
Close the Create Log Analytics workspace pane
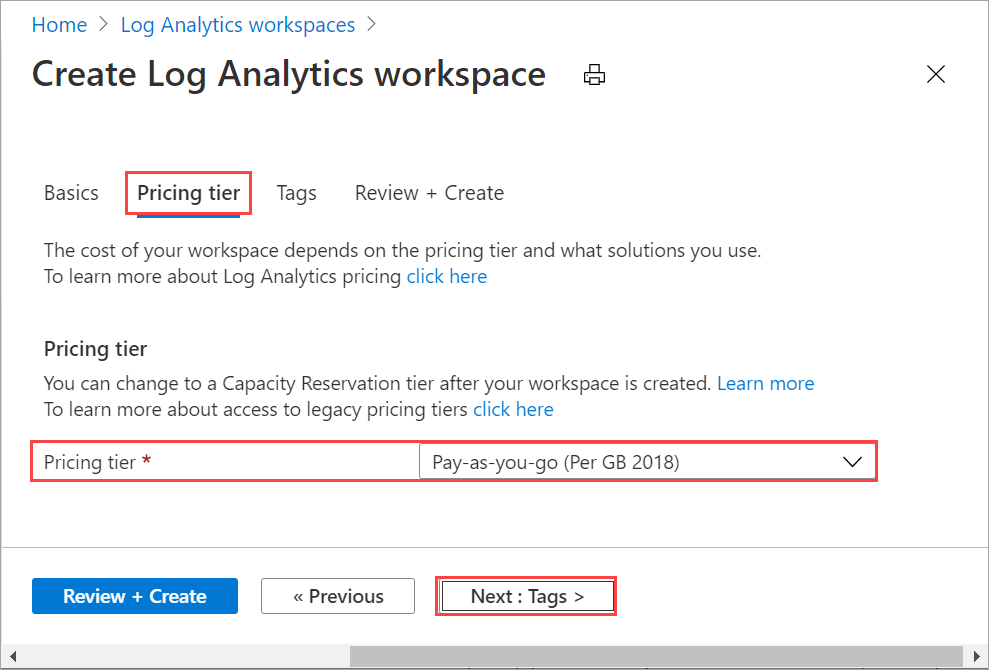(x=935, y=73)
